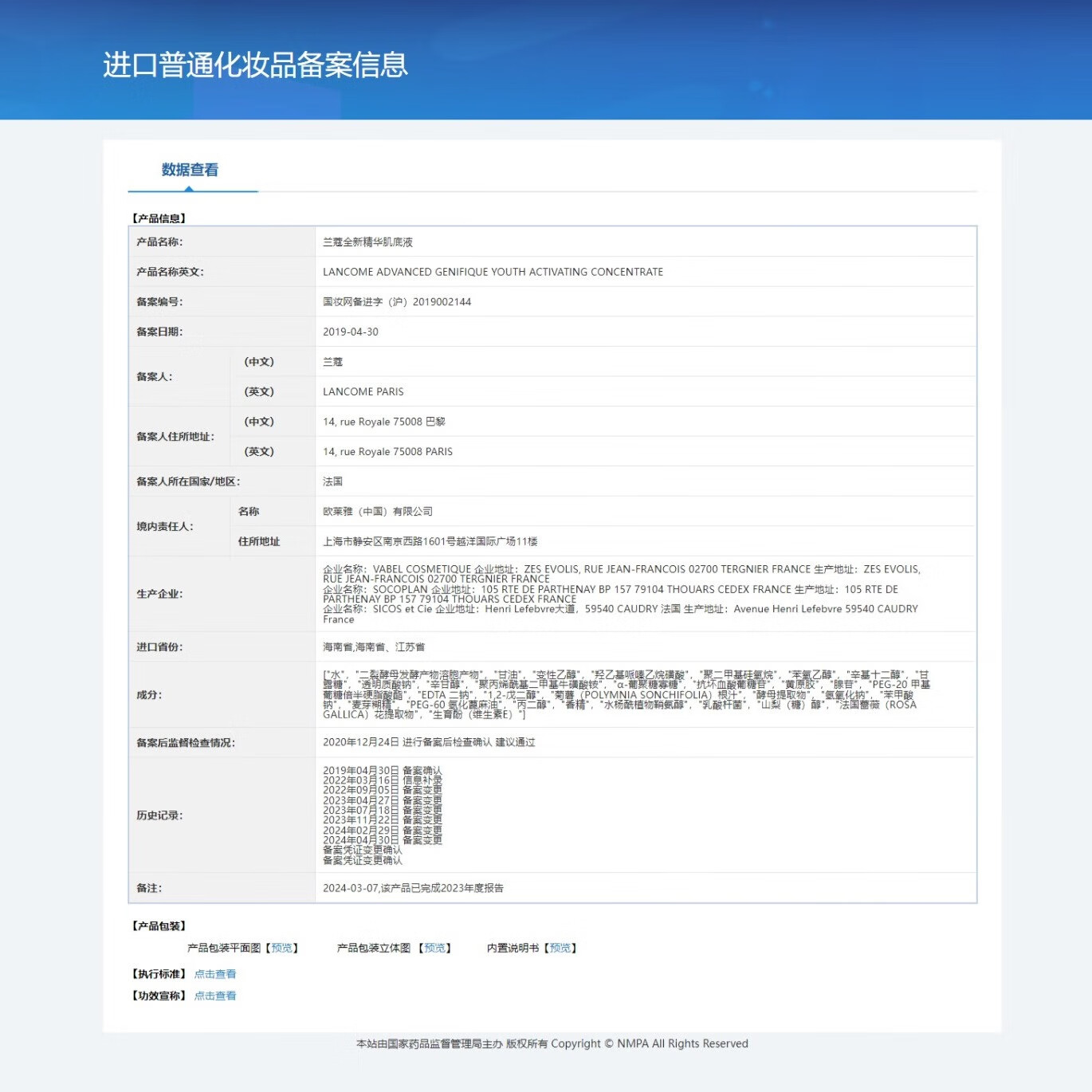Open 预览 for 产品包装立体图
The height and width of the screenshot is (1092, 1092).
coord(435,948)
